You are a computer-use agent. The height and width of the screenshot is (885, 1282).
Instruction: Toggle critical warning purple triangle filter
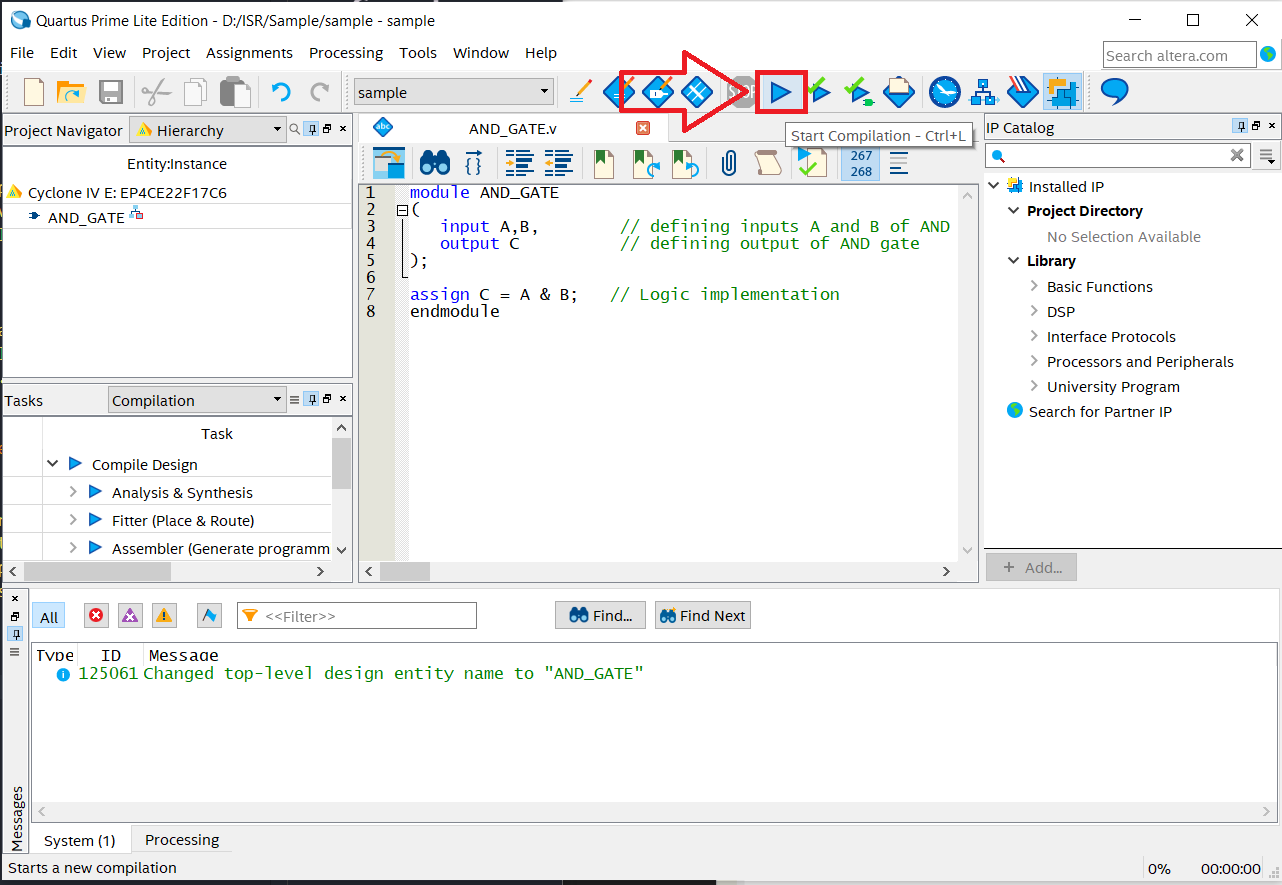point(129,615)
